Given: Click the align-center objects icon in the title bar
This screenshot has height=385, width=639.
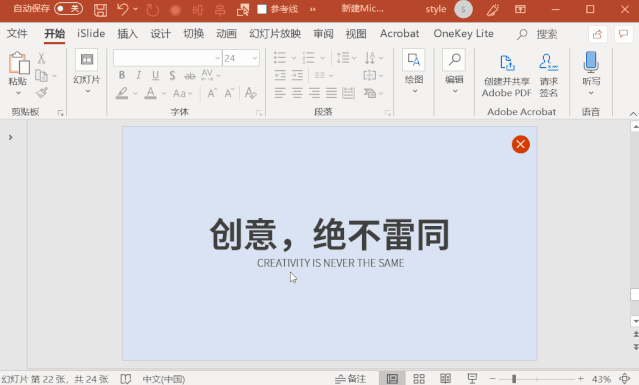Looking at the screenshot, I should (198, 10).
